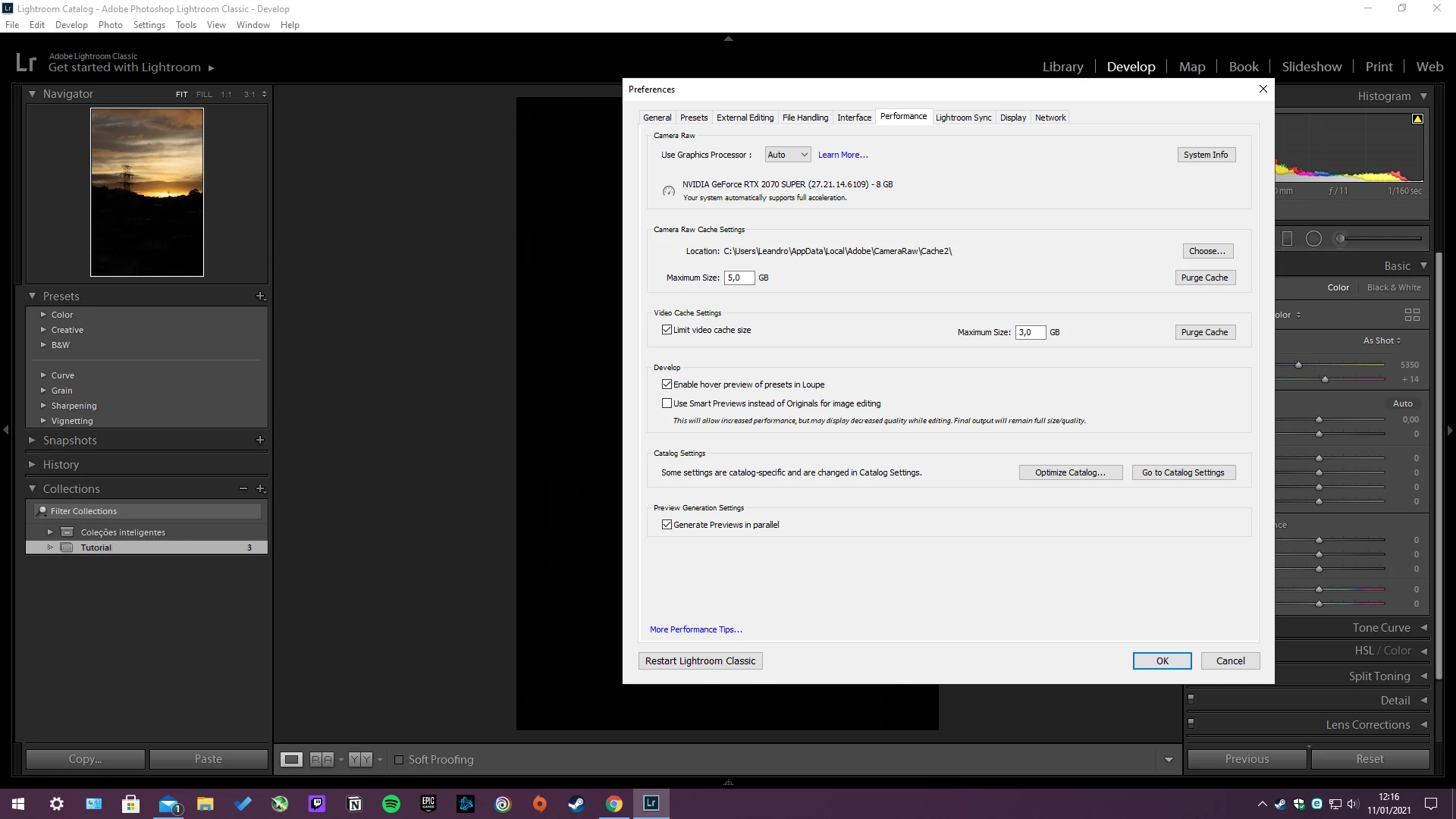Toggle Generate Previews in parallel checkbox

pyautogui.click(x=667, y=525)
